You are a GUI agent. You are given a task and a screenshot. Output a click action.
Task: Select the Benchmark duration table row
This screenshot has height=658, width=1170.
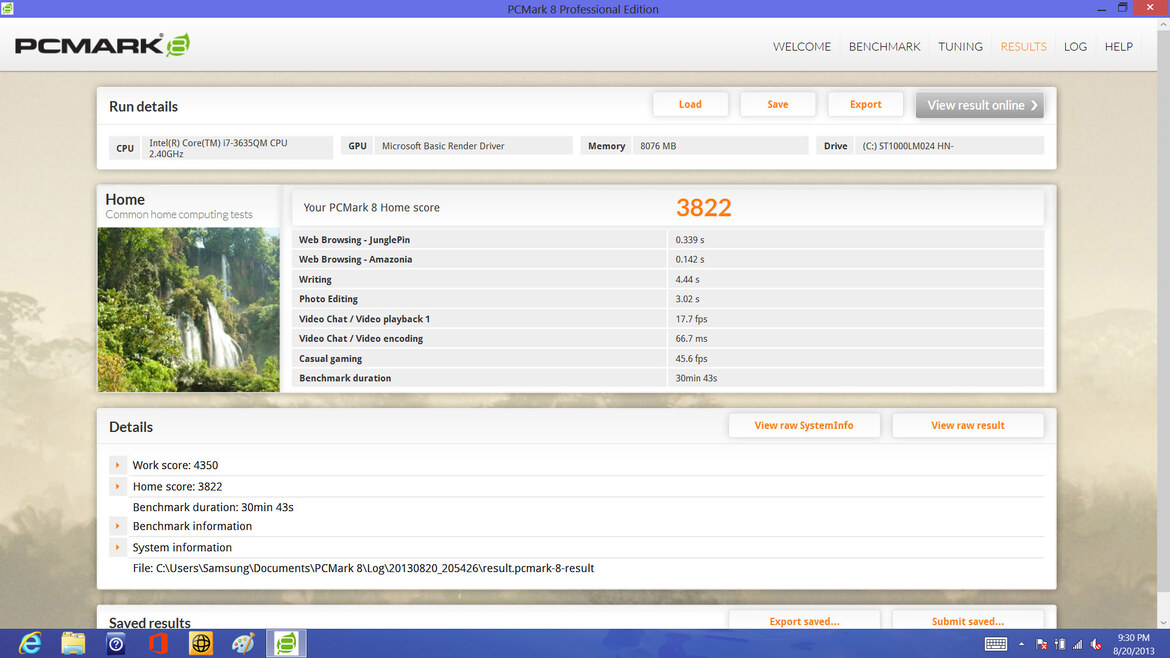coord(668,377)
